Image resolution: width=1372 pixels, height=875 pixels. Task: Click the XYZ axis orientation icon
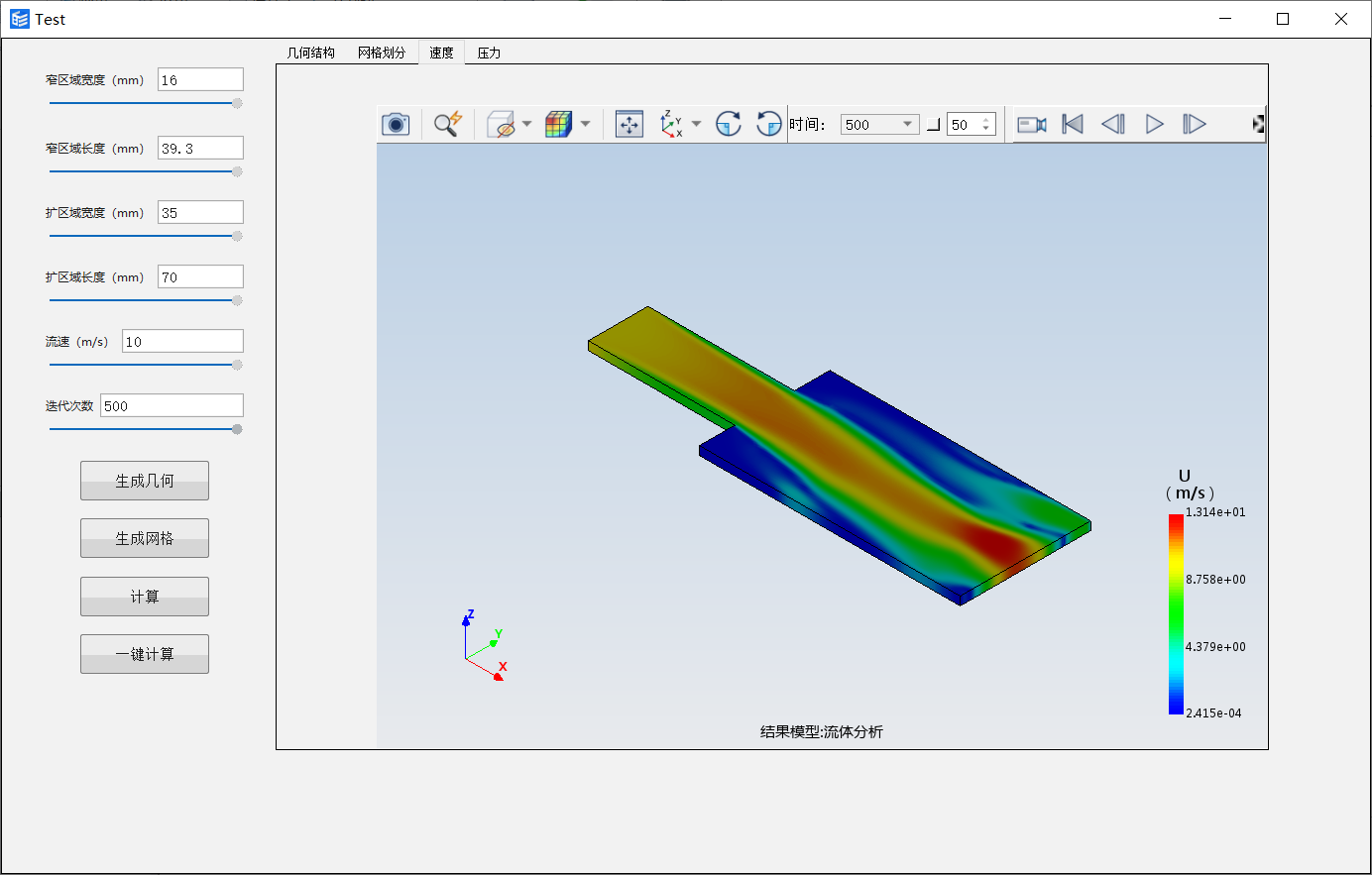671,124
